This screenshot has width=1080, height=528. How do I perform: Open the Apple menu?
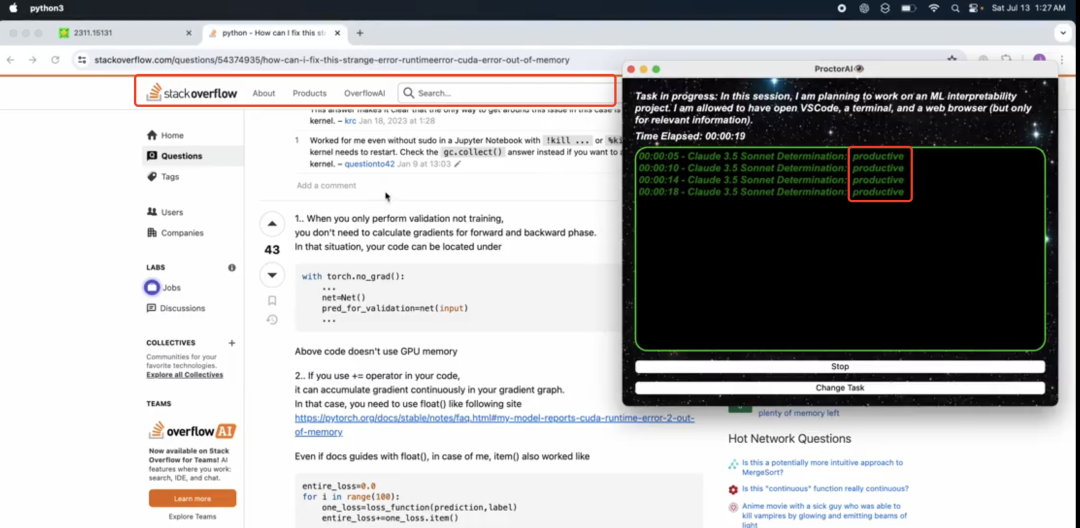pyautogui.click(x=12, y=8)
